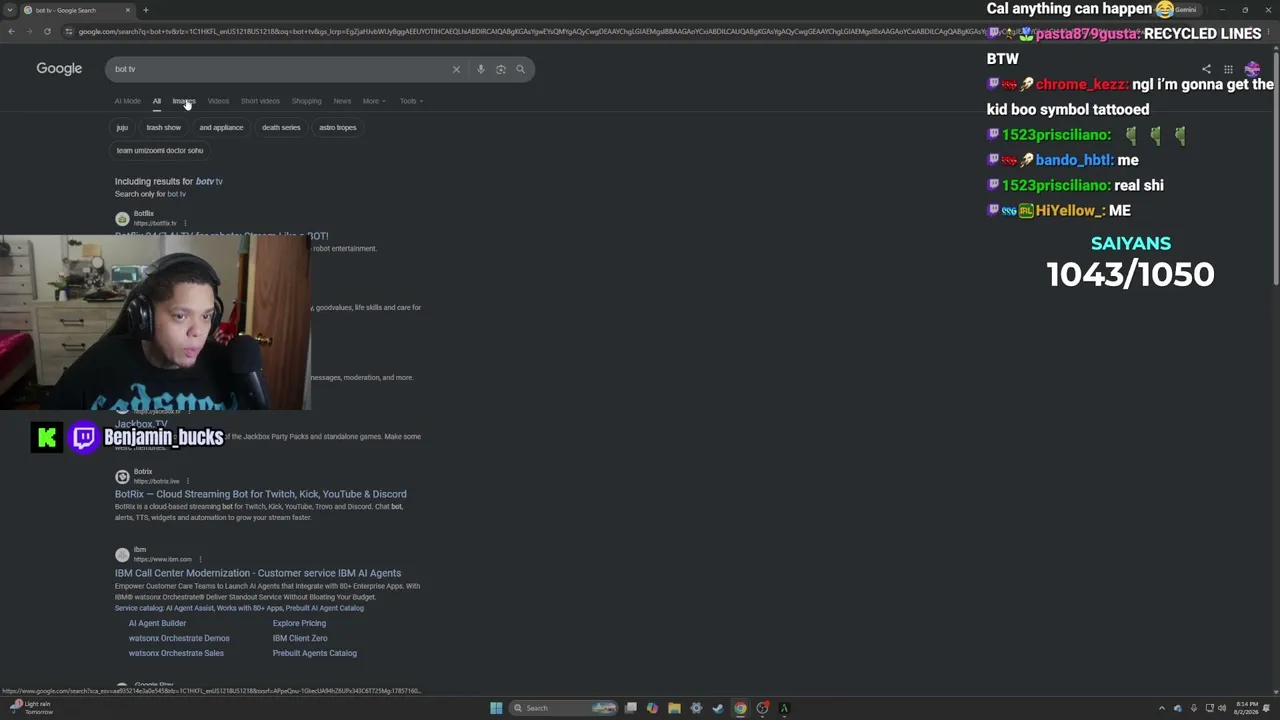Open the 'AI Agent Builder' sitelink
Screen dimensions: 1280x720
[x=157, y=623]
